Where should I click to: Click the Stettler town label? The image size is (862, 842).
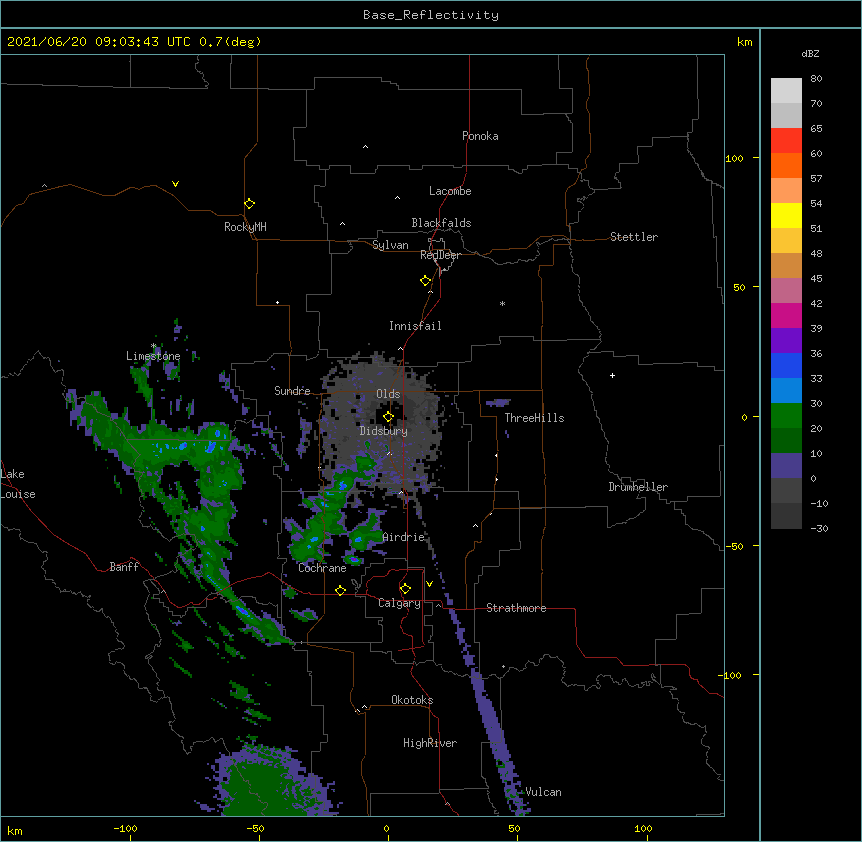(634, 237)
